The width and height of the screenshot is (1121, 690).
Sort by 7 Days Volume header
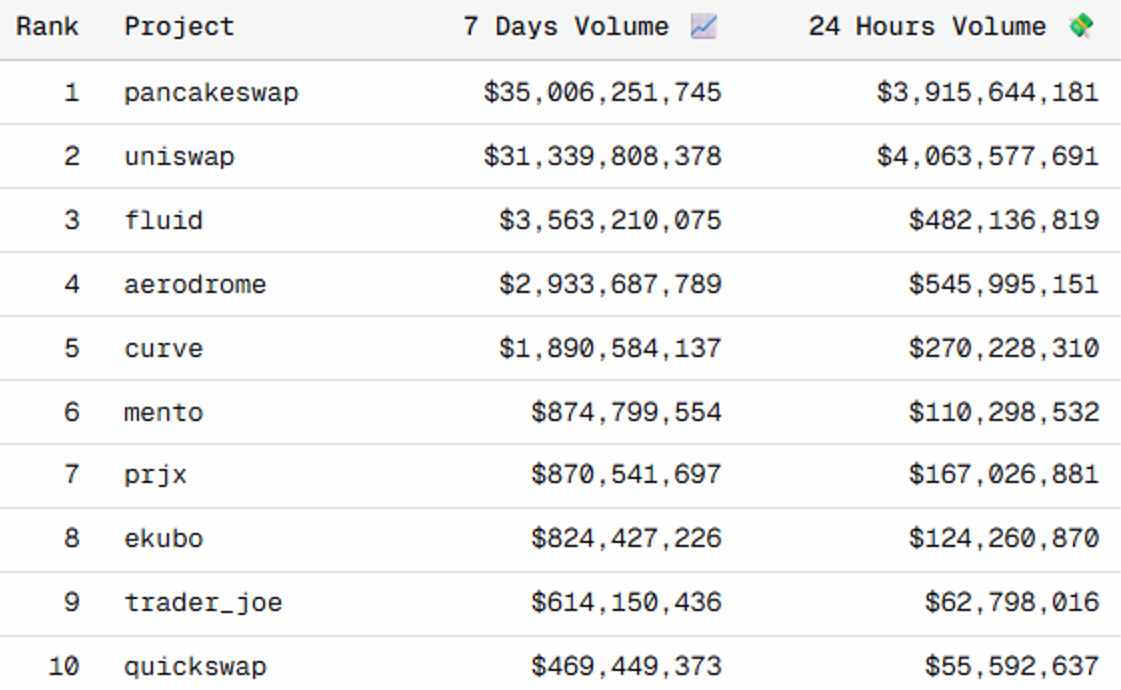click(566, 27)
